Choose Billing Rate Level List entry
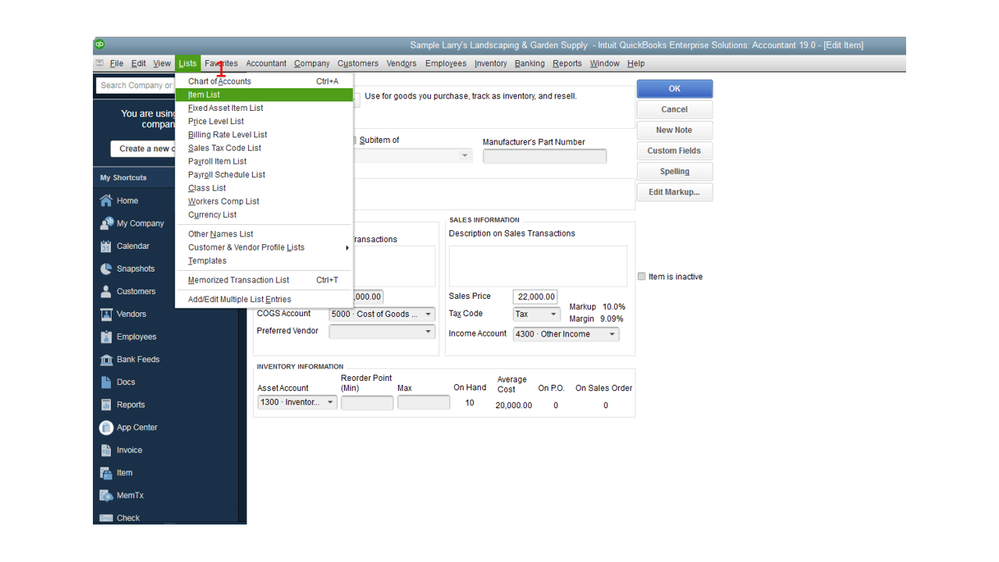The image size is (999, 562). tap(263, 134)
